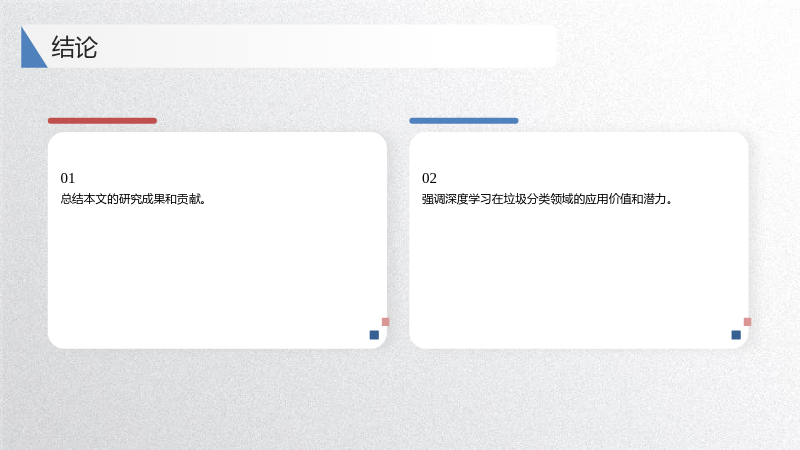The image size is (800, 450).
Task: Click the red bar above card 01
Action: pyautogui.click(x=103, y=121)
